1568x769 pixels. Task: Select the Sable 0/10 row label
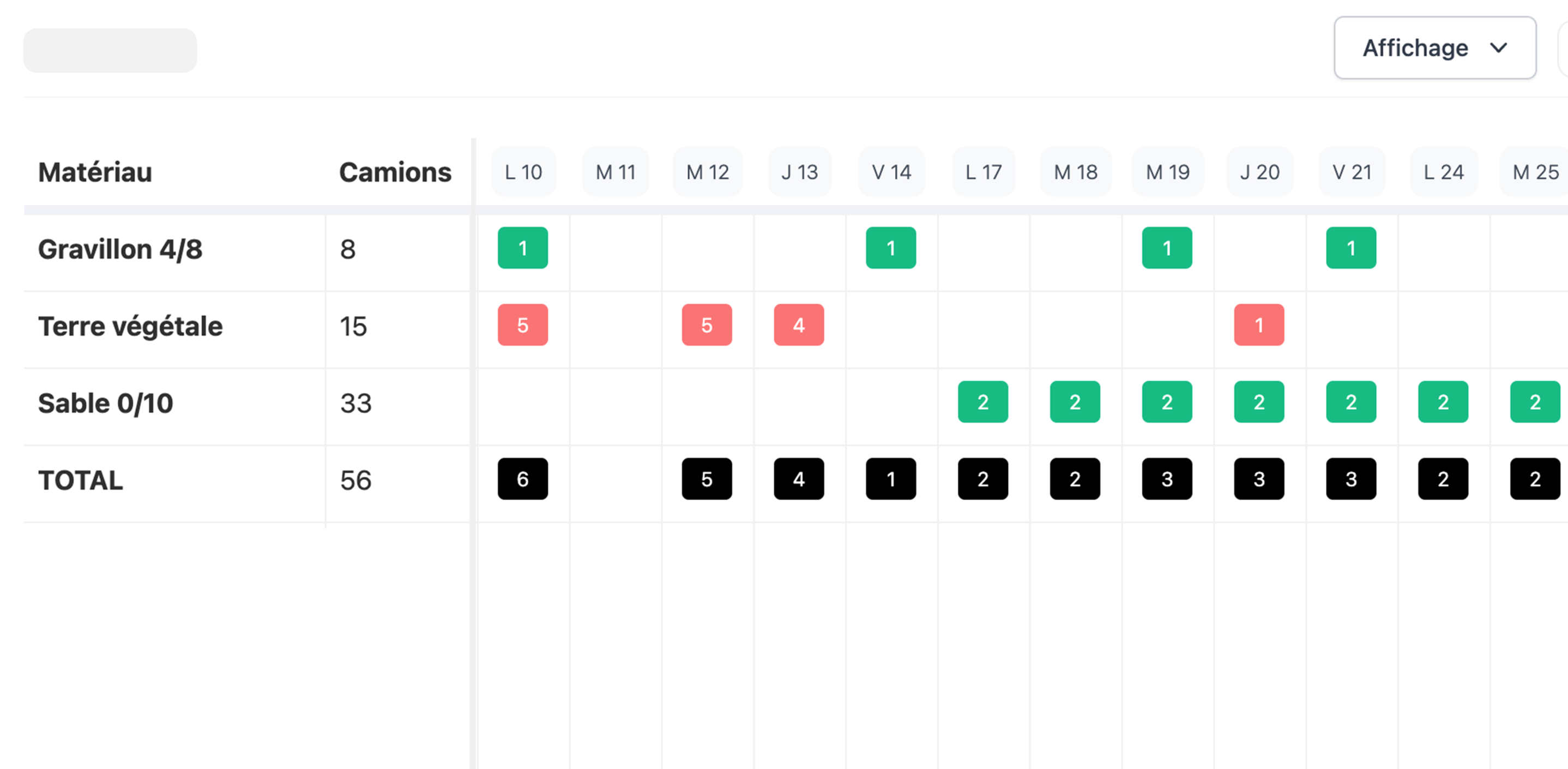[105, 403]
